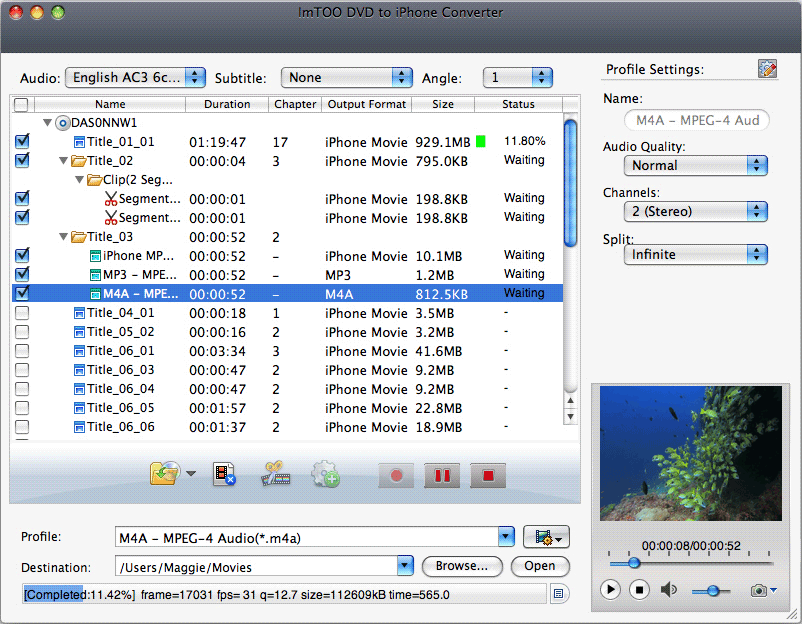Open the dropdown arrow next to load DVD icon

[191, 474]
